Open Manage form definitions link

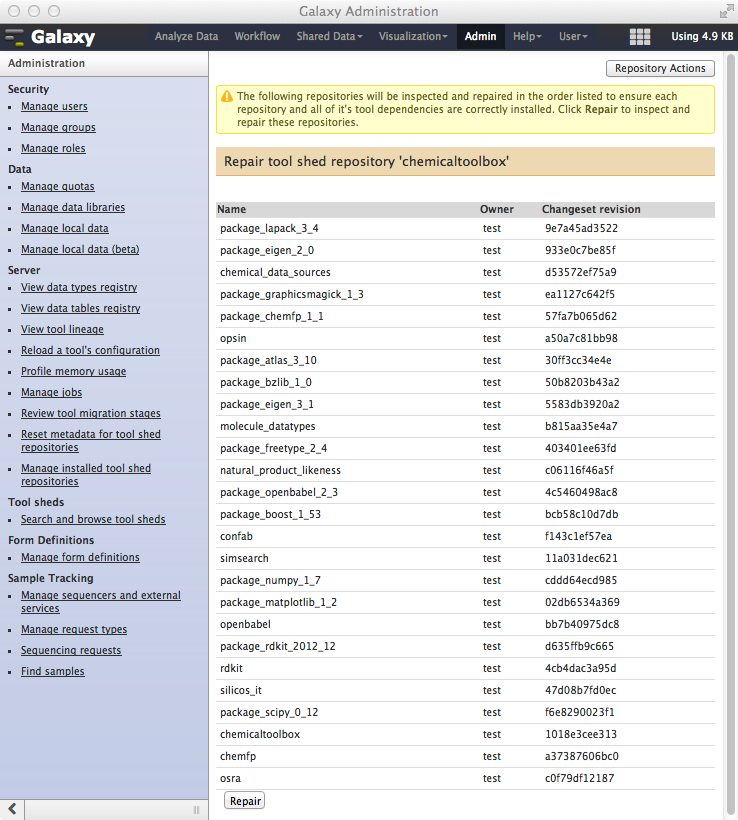(x=80, y=557)
